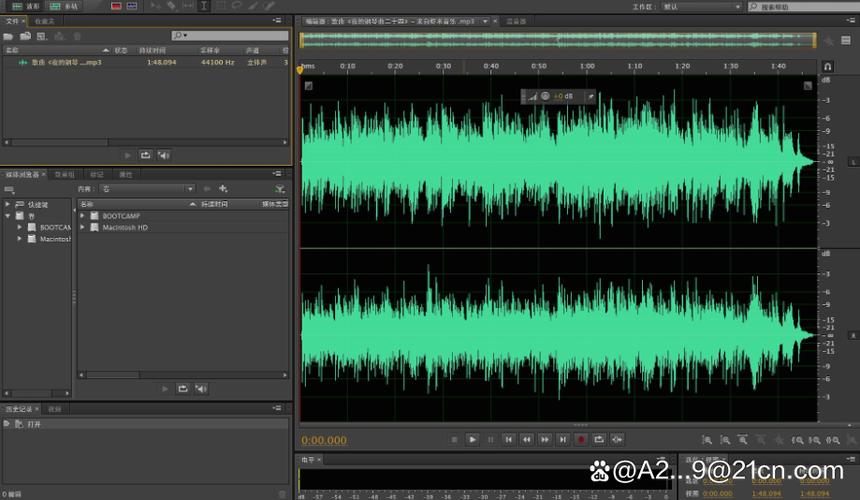Open the Media Browser contents dropdown
The width and height of the screenshot is (860, 500).
pyautogui.click(x=148, y=189)
